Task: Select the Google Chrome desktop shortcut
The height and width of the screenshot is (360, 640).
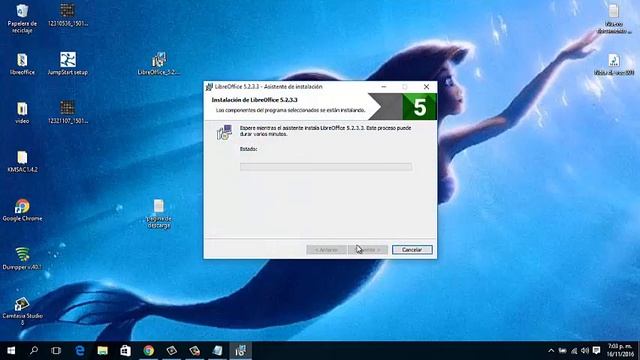Action: coord(22,210)
